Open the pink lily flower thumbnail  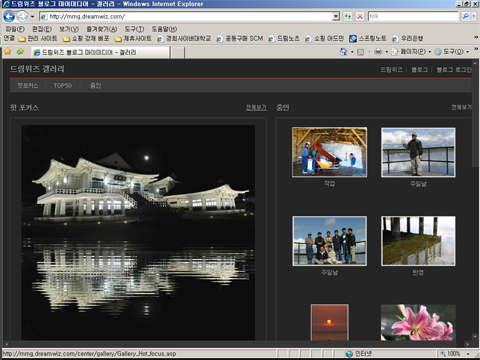[418, 322]
